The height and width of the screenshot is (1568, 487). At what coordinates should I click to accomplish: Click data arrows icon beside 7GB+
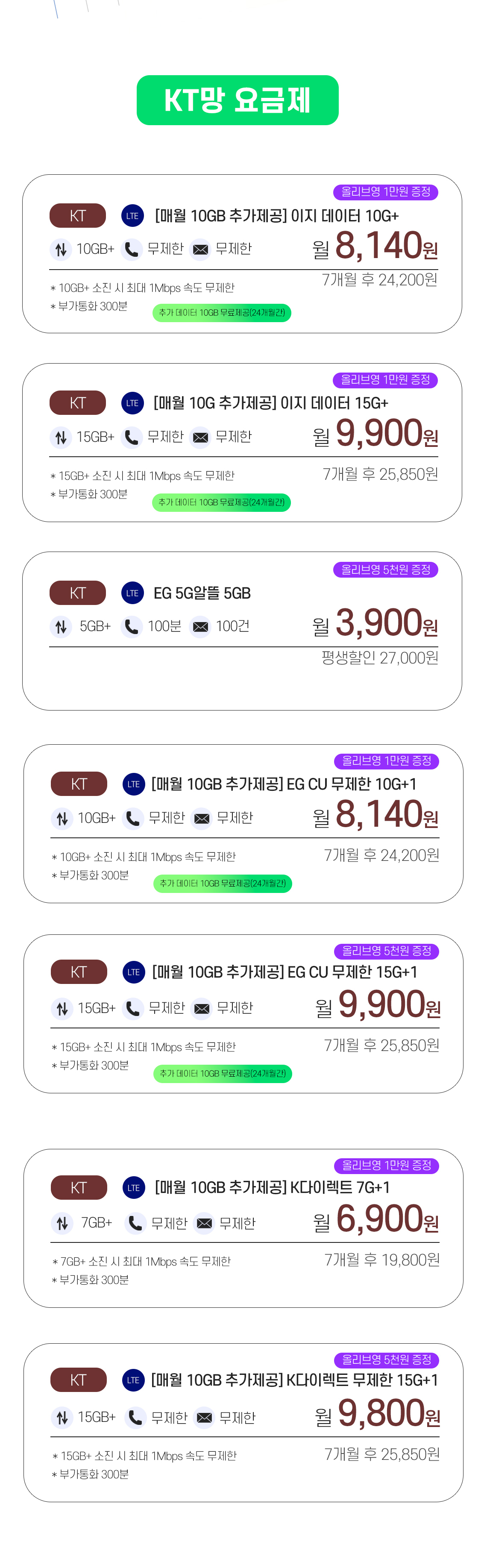click(62, 1223)
